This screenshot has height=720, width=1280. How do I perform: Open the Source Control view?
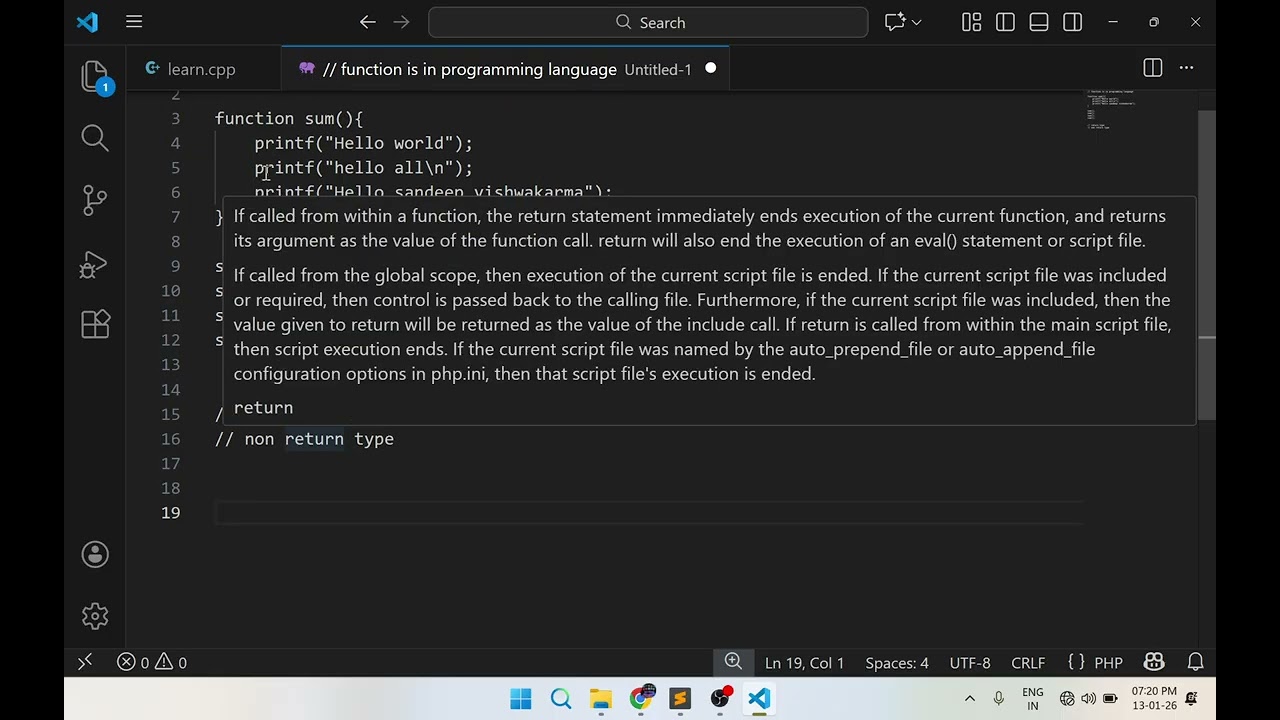[x=95, y=200]
